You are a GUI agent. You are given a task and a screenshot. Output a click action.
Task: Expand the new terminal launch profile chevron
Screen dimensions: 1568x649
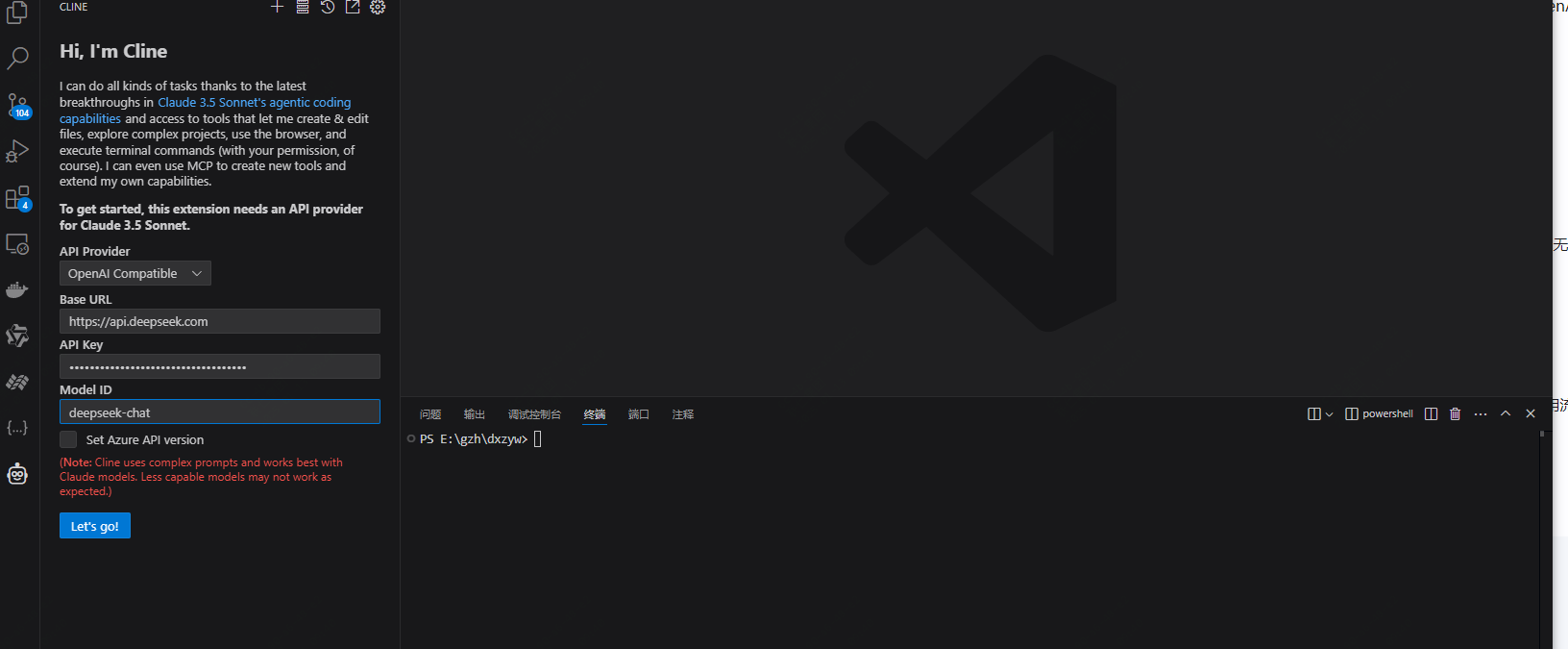[1330, 414]
